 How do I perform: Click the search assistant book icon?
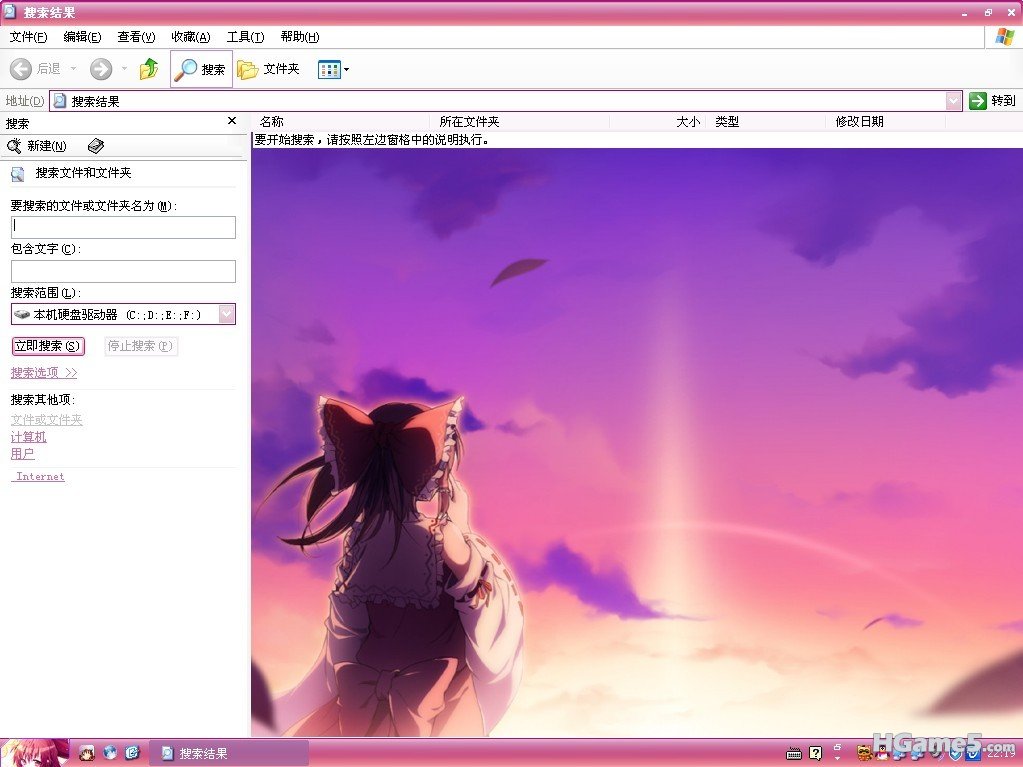click(x=96, y=145)
